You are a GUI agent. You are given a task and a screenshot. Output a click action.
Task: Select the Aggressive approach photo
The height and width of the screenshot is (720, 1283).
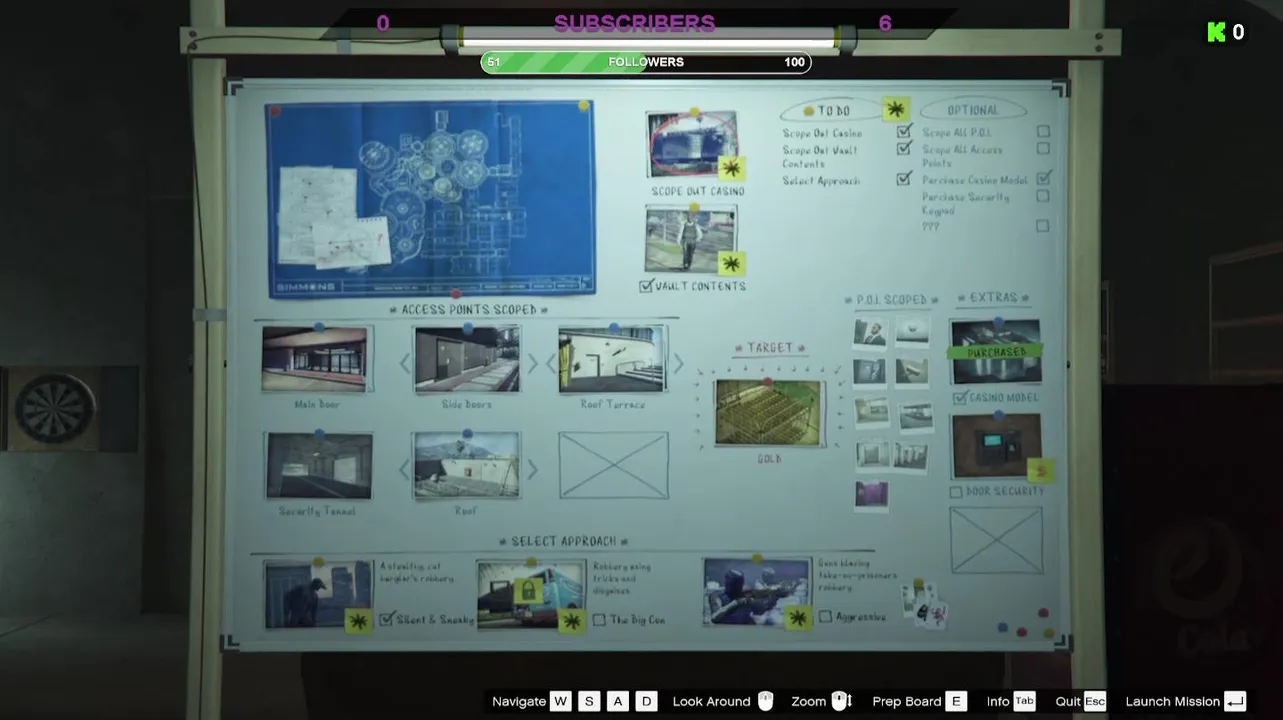click(x=757, y=592)
